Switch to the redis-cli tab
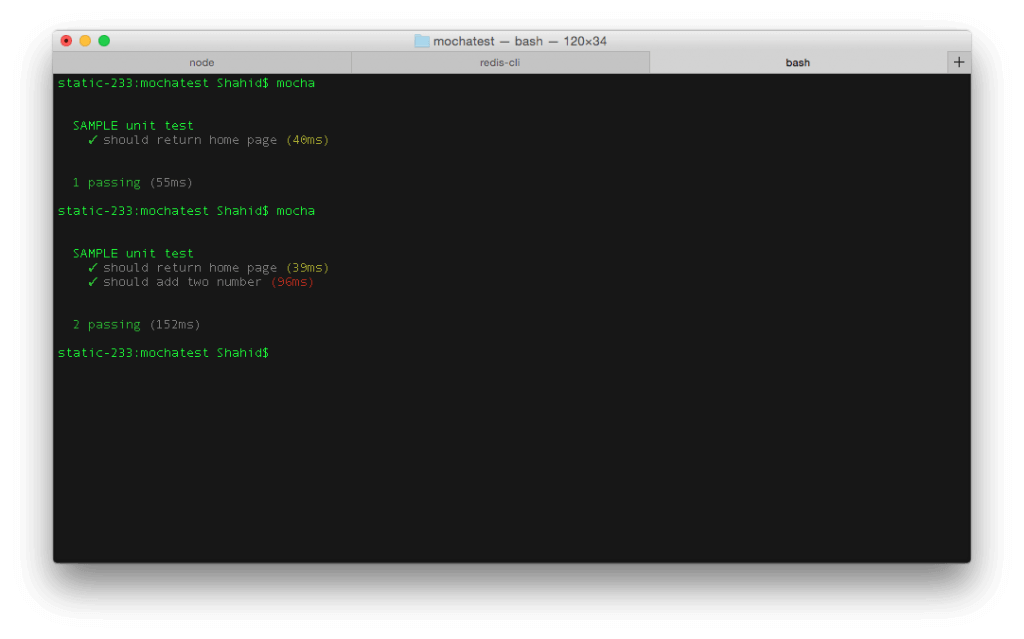 pyautogui.click(x=501, y=61)
